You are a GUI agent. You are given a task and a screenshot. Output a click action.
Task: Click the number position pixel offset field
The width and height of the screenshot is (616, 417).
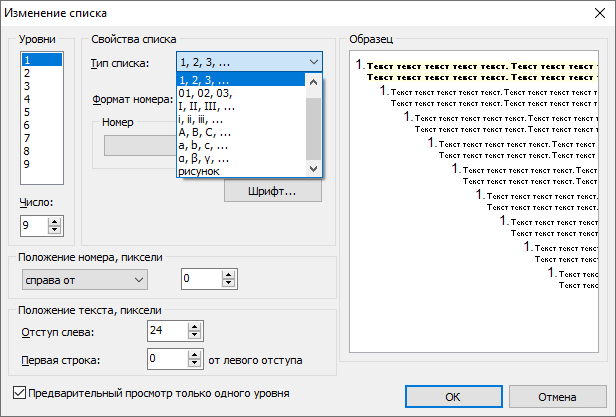200,277
